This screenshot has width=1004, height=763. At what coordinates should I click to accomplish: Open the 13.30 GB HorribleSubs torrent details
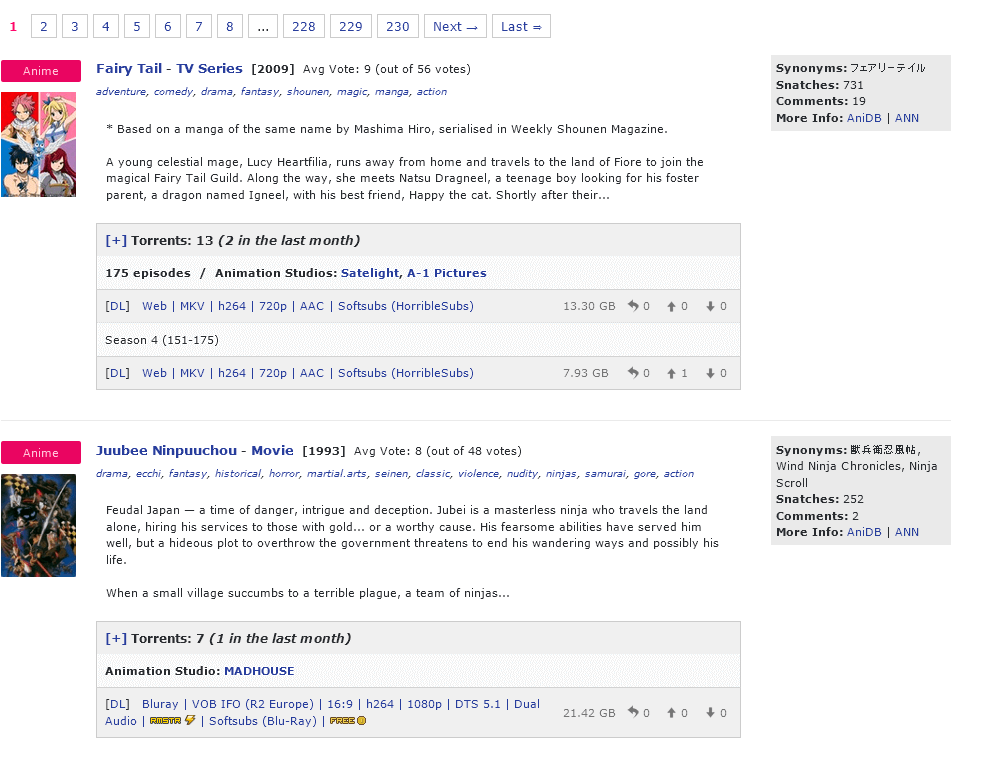click(308, 306)
